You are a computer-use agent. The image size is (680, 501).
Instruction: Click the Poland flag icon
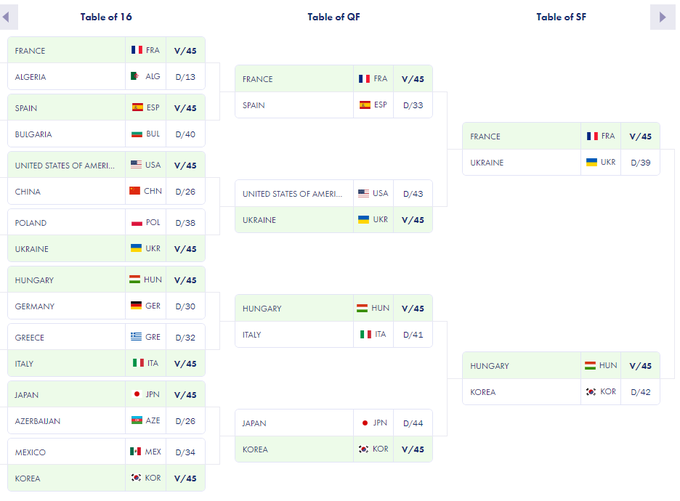click(136, 223)
